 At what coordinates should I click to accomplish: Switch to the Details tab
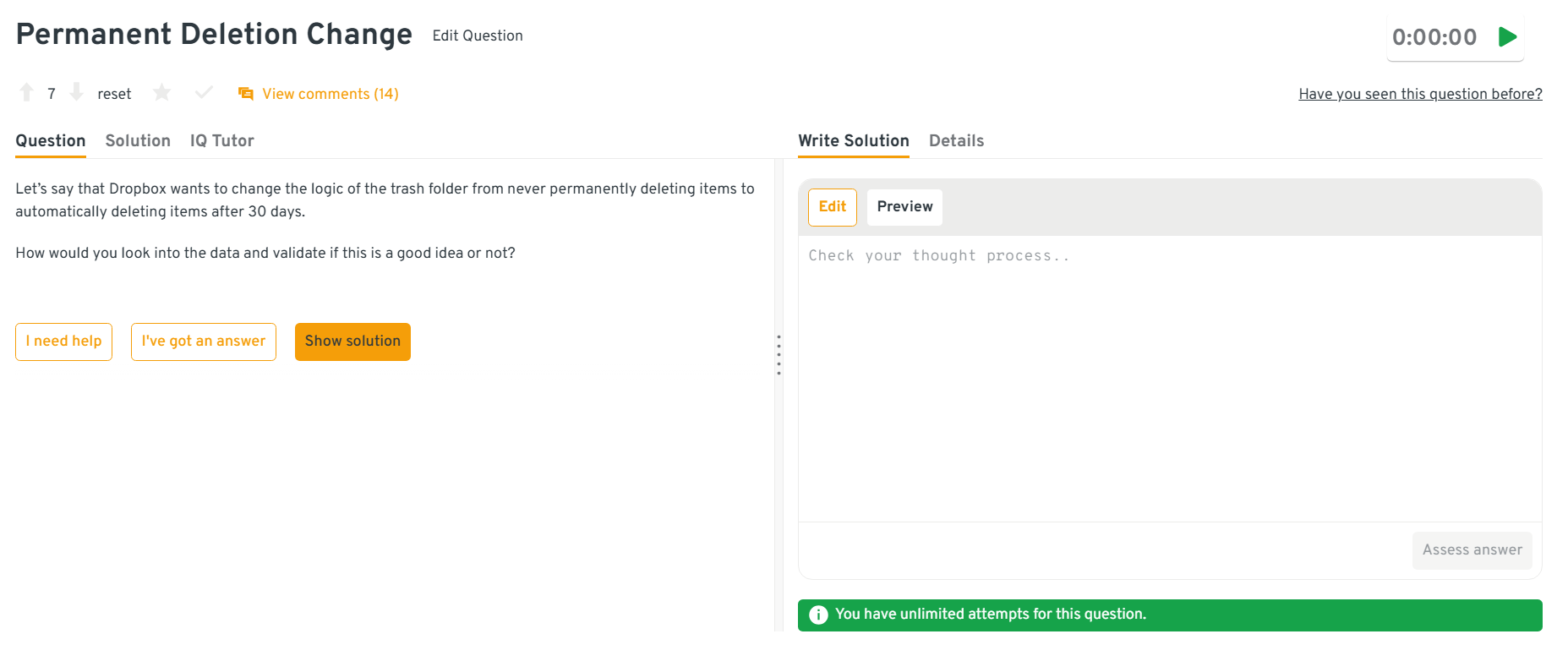956,141
